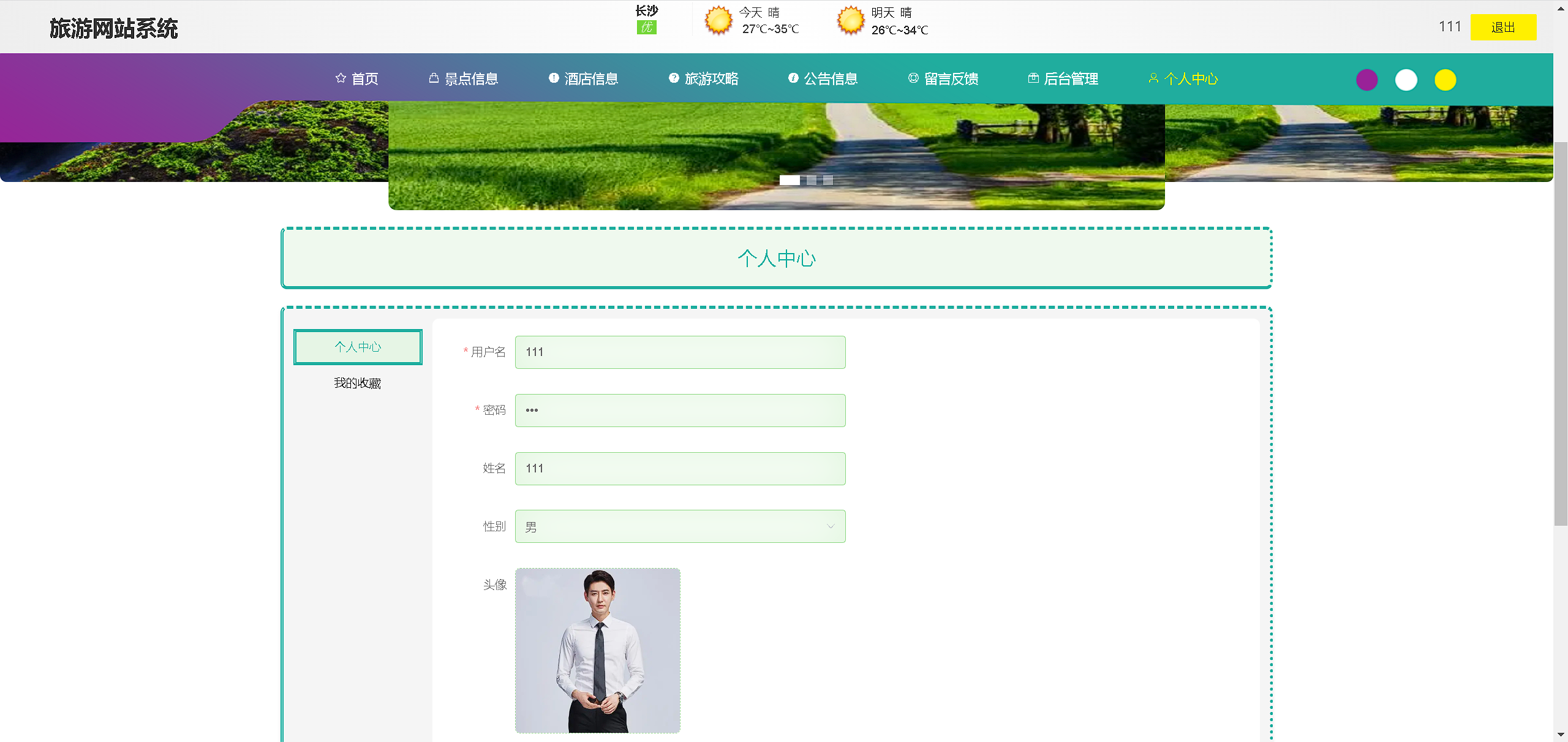1568x742 pixels.
Task: Select 个人中心 sidebar tab
Action: tap(358, 347)
